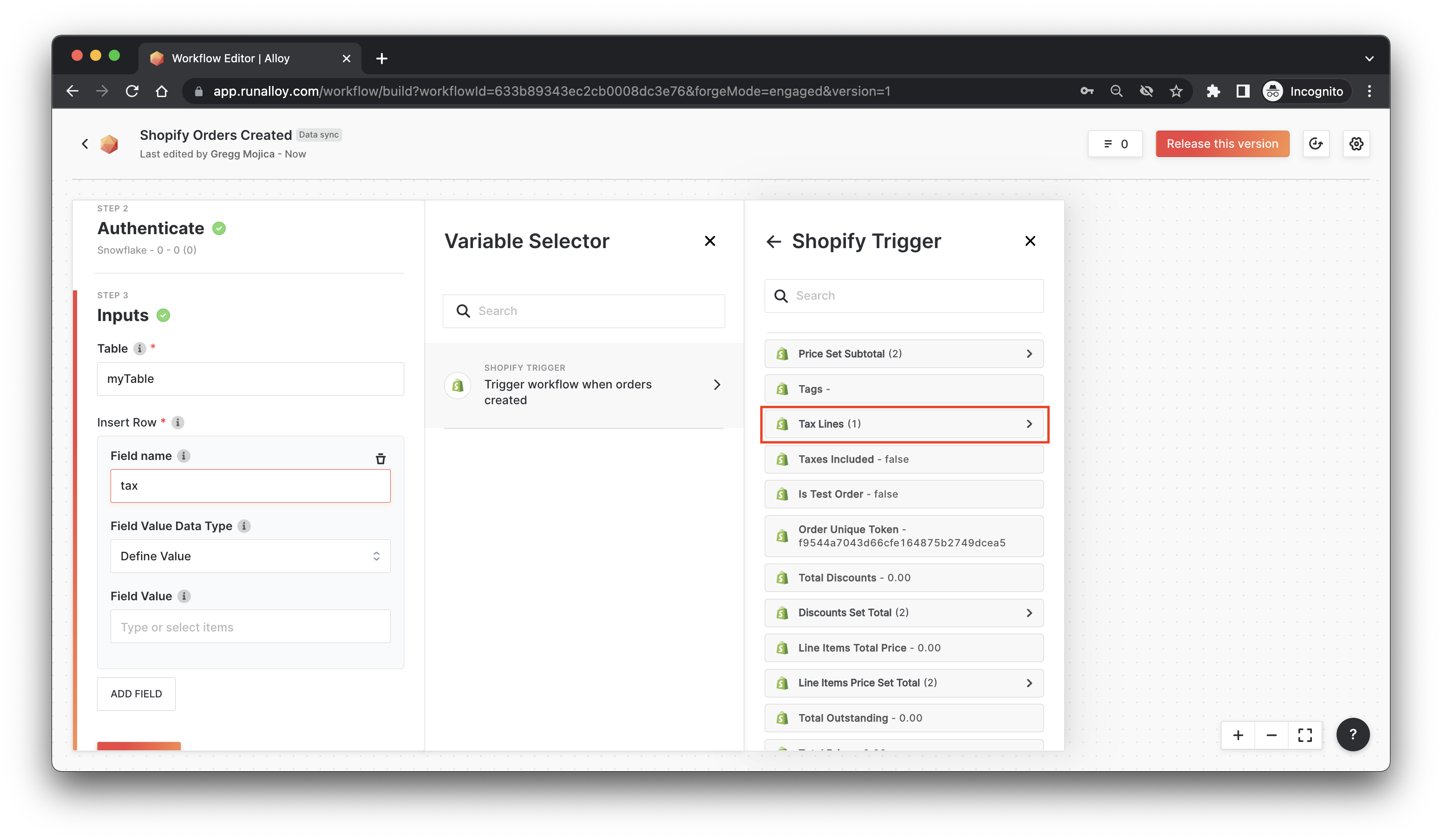Click Release this version button
The height and width of the screenshot is (840, 1442).
1222,144
